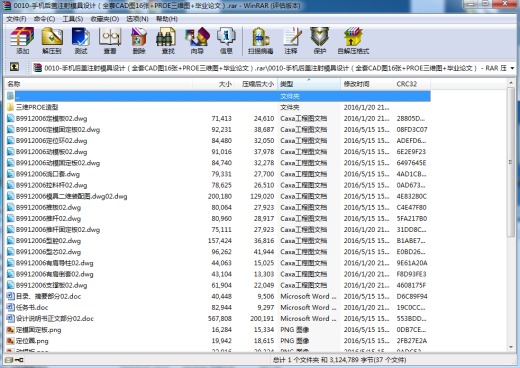Click the 添加 (Add) toolbar icon
This screenshot has width=520, height=368.
coord(22,41)
